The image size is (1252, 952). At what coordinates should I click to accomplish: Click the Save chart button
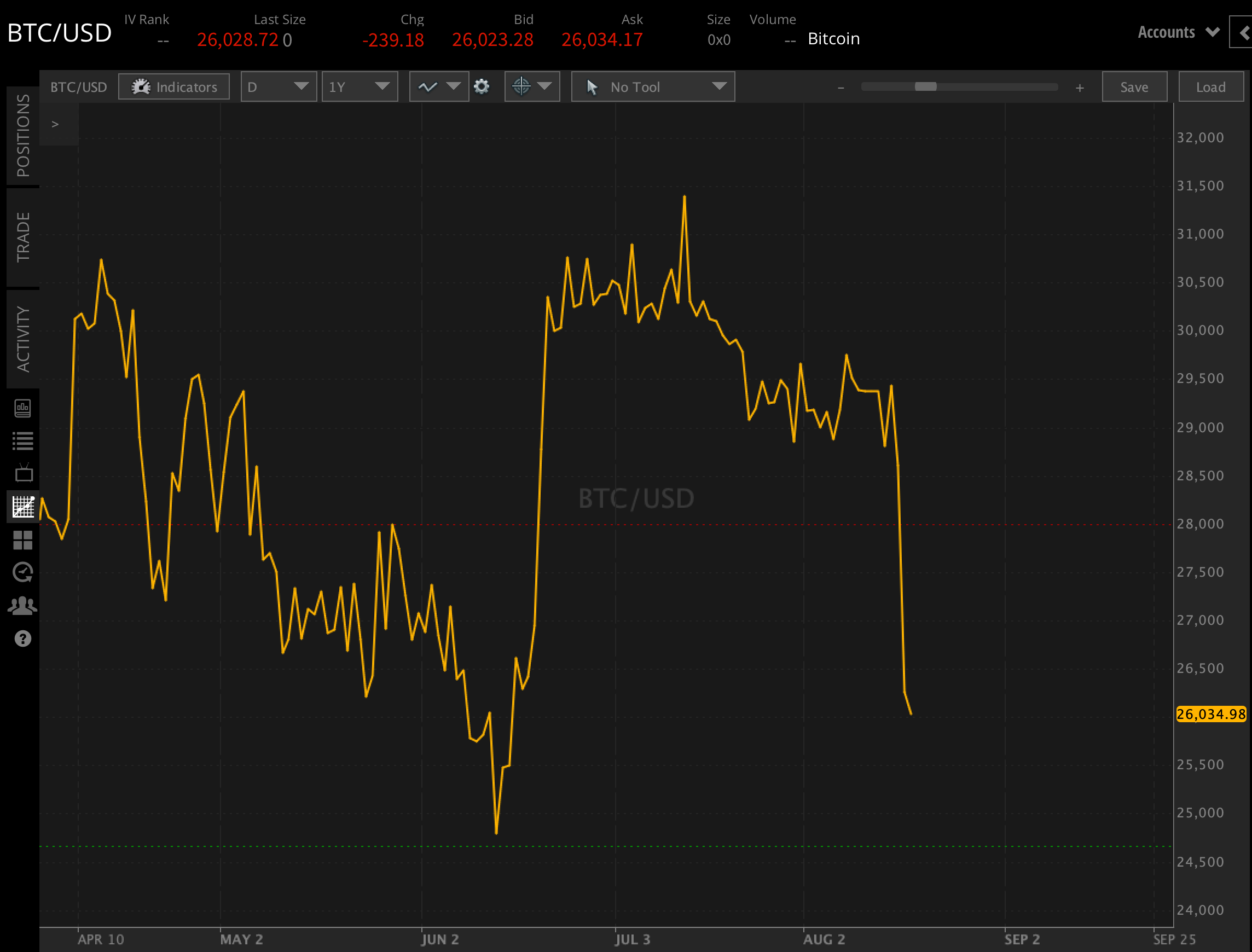pos(1134,86)
